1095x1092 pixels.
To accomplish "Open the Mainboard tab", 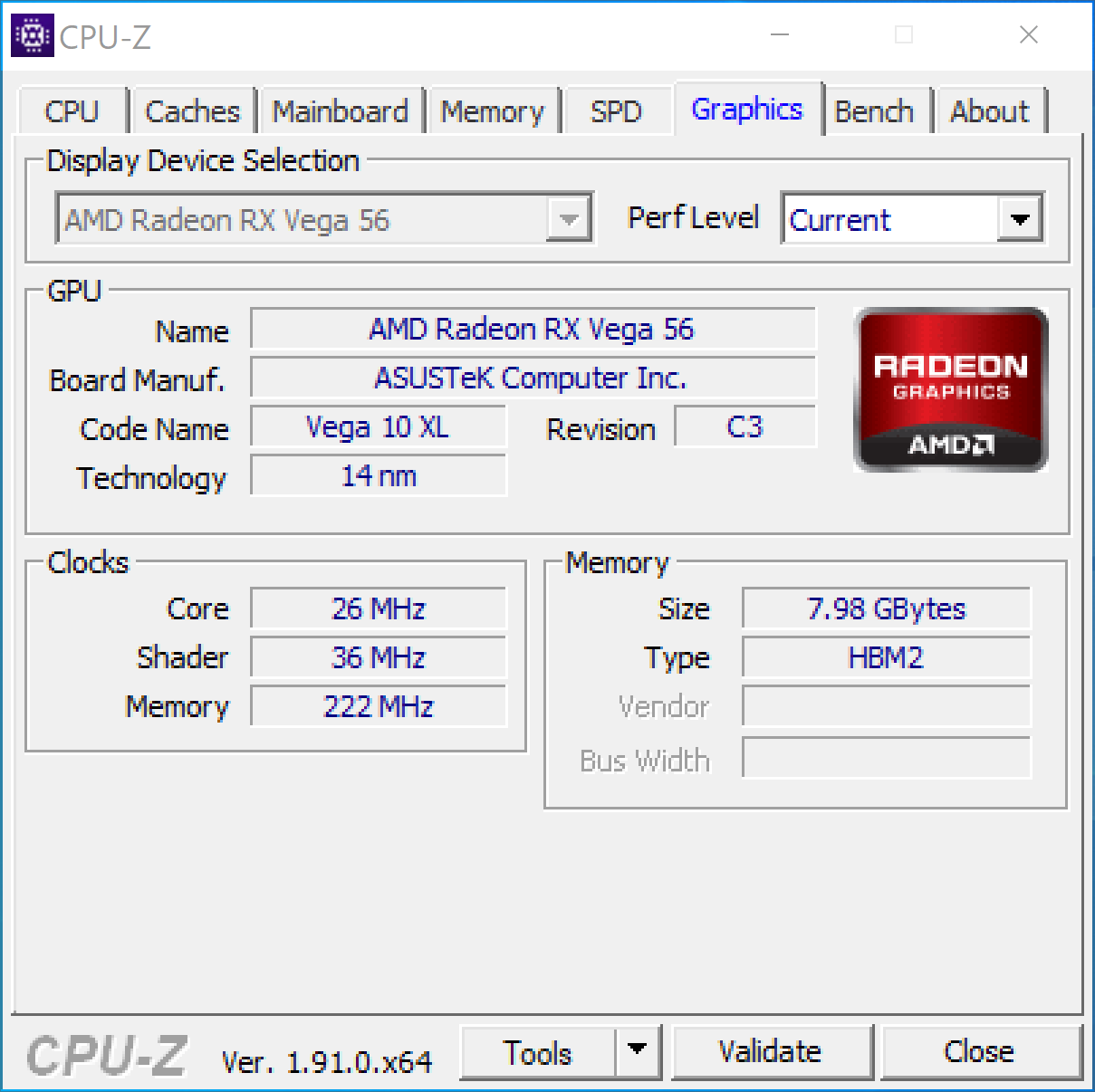I will 341,111.
